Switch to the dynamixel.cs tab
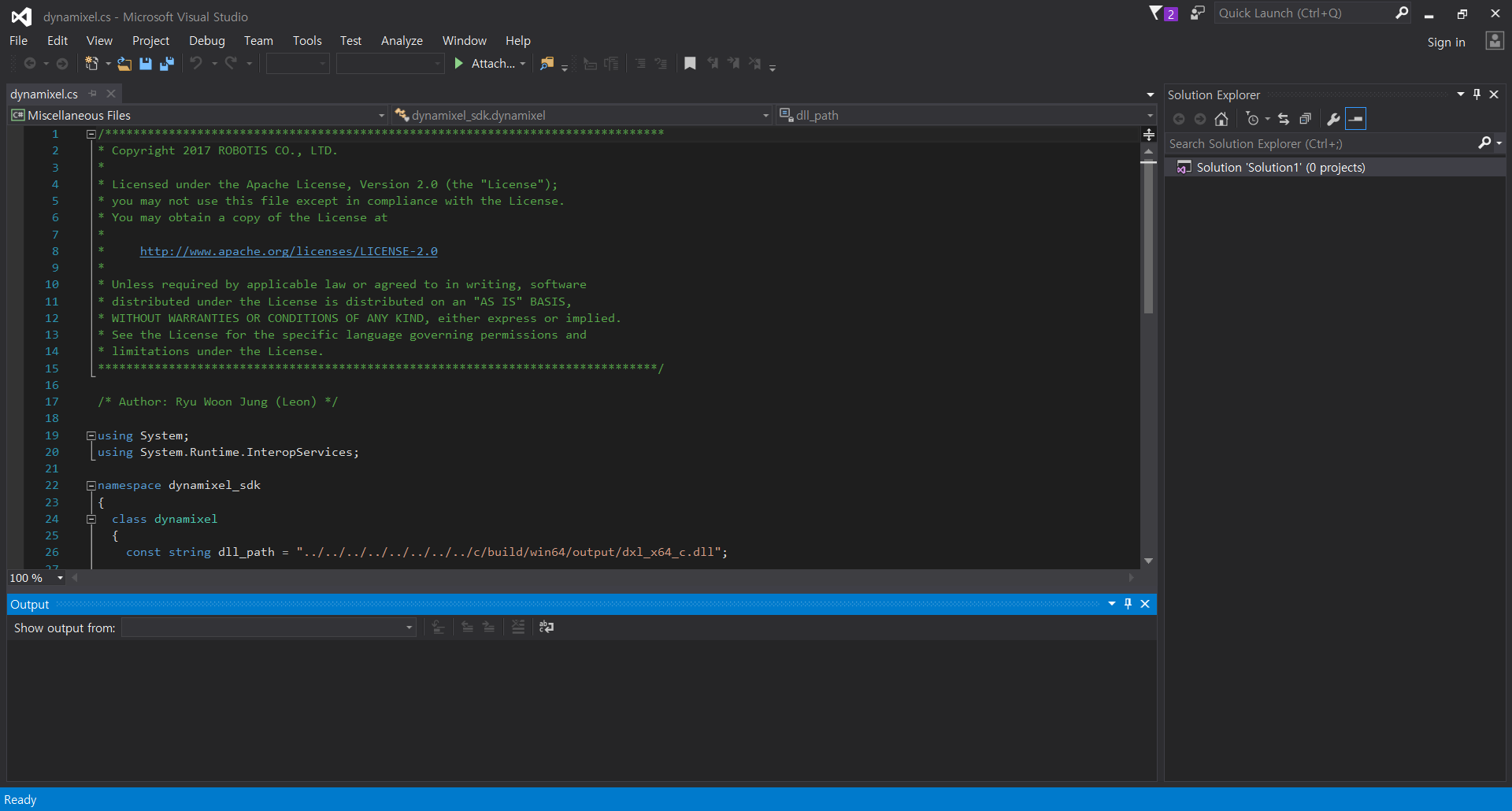 45,94
